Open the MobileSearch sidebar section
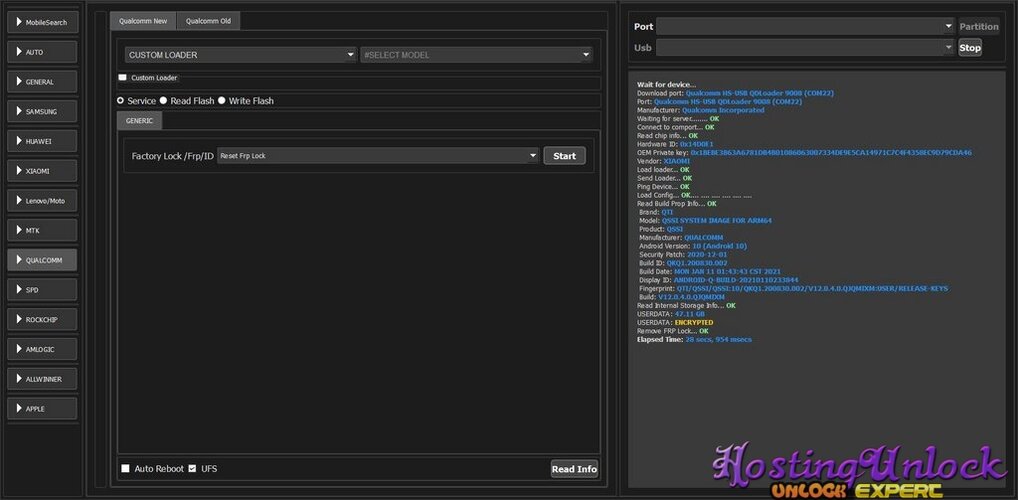This screenshot has width=1018, height=500. (x=42, y=22)
